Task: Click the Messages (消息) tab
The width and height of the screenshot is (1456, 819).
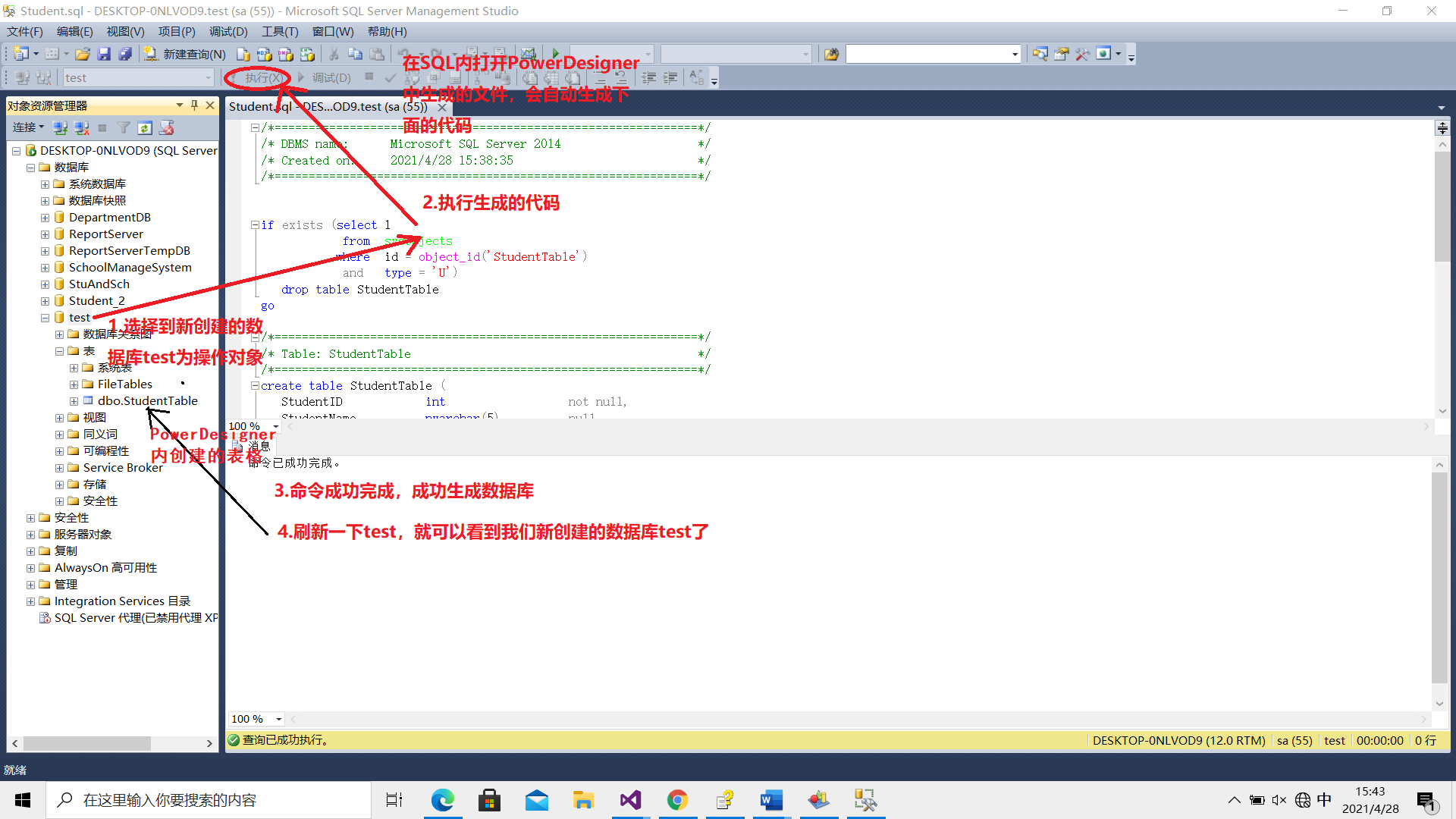Action: pyautogui.click(x=252, y=447)
